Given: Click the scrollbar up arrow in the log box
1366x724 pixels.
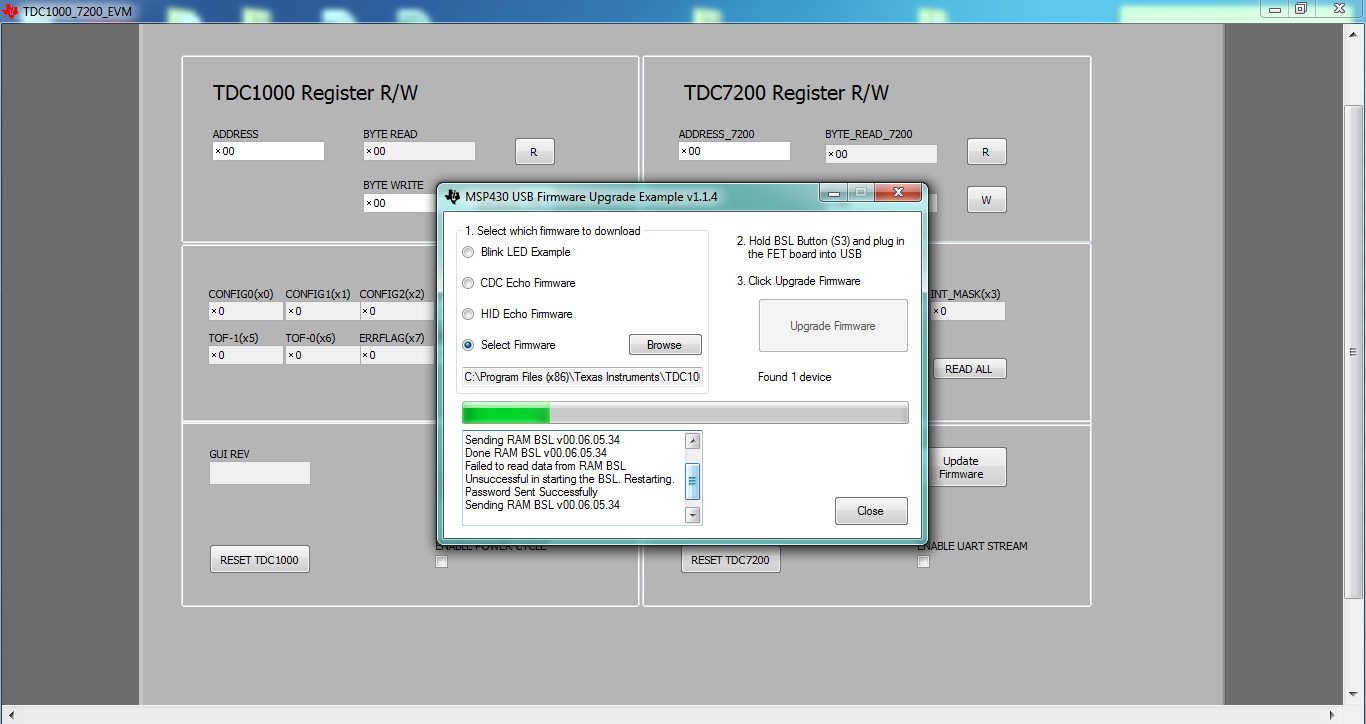Looking at the screenshot, I should 693,440.
